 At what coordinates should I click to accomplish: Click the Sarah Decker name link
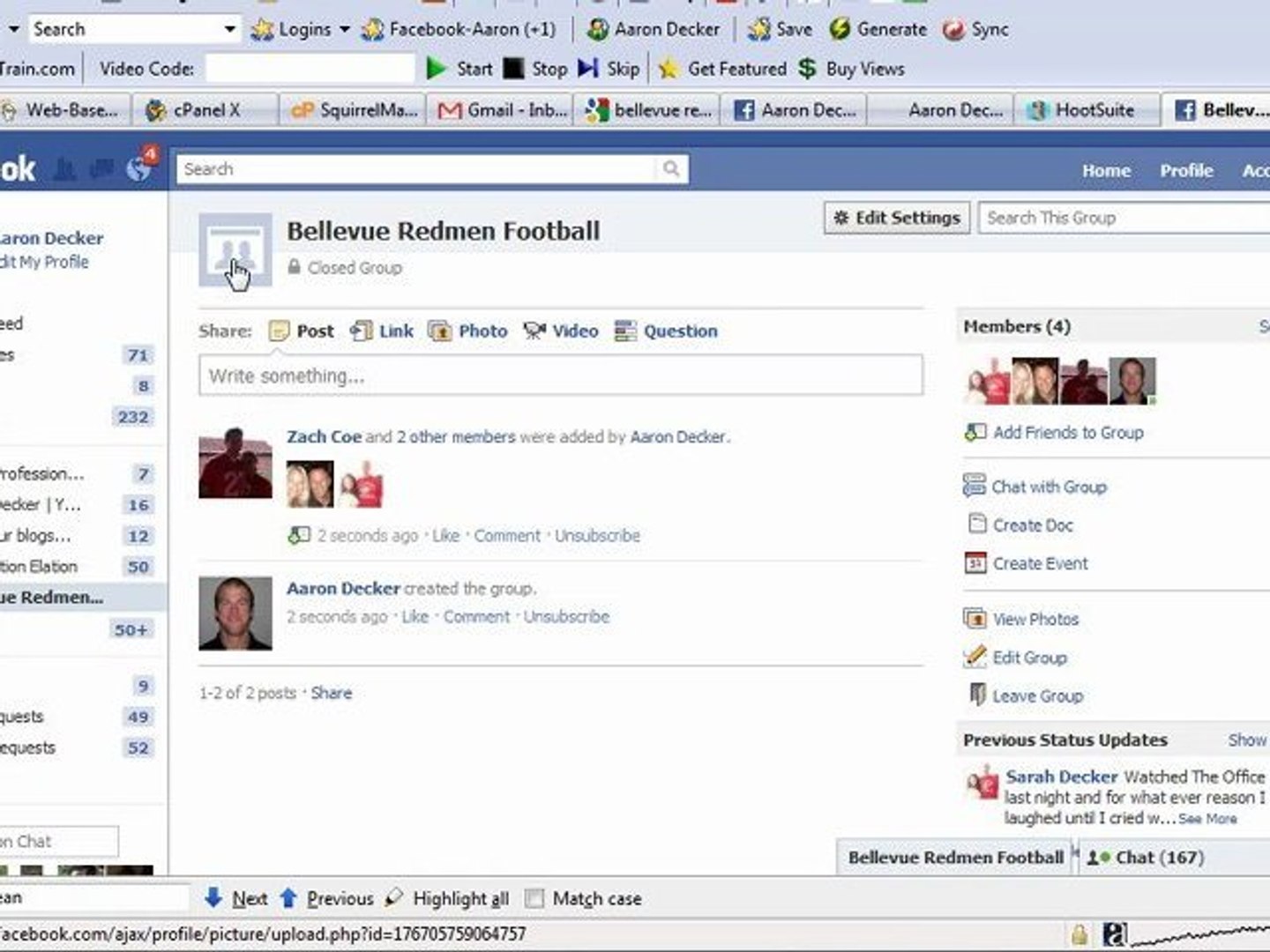click(1062, 777)
